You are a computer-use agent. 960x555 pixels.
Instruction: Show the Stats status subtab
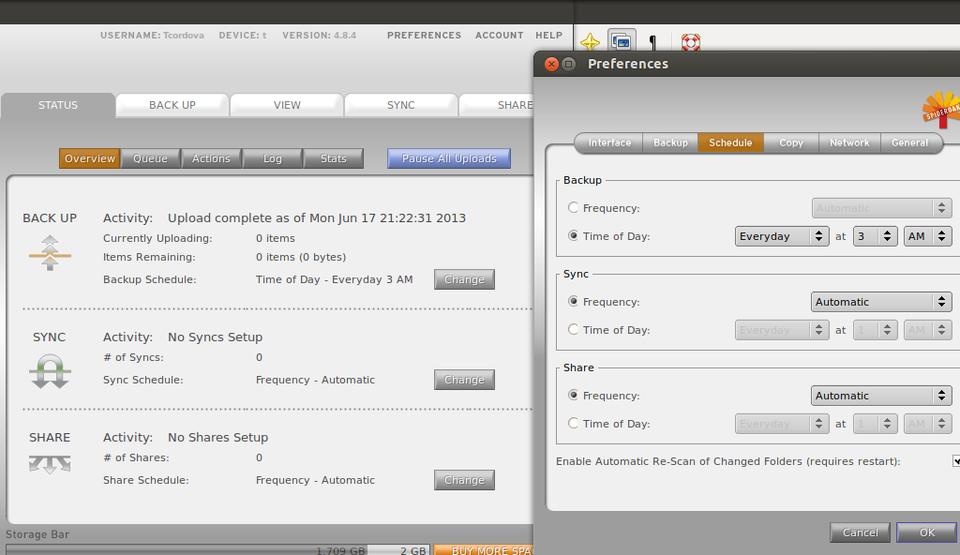click(x=334, y=159)
